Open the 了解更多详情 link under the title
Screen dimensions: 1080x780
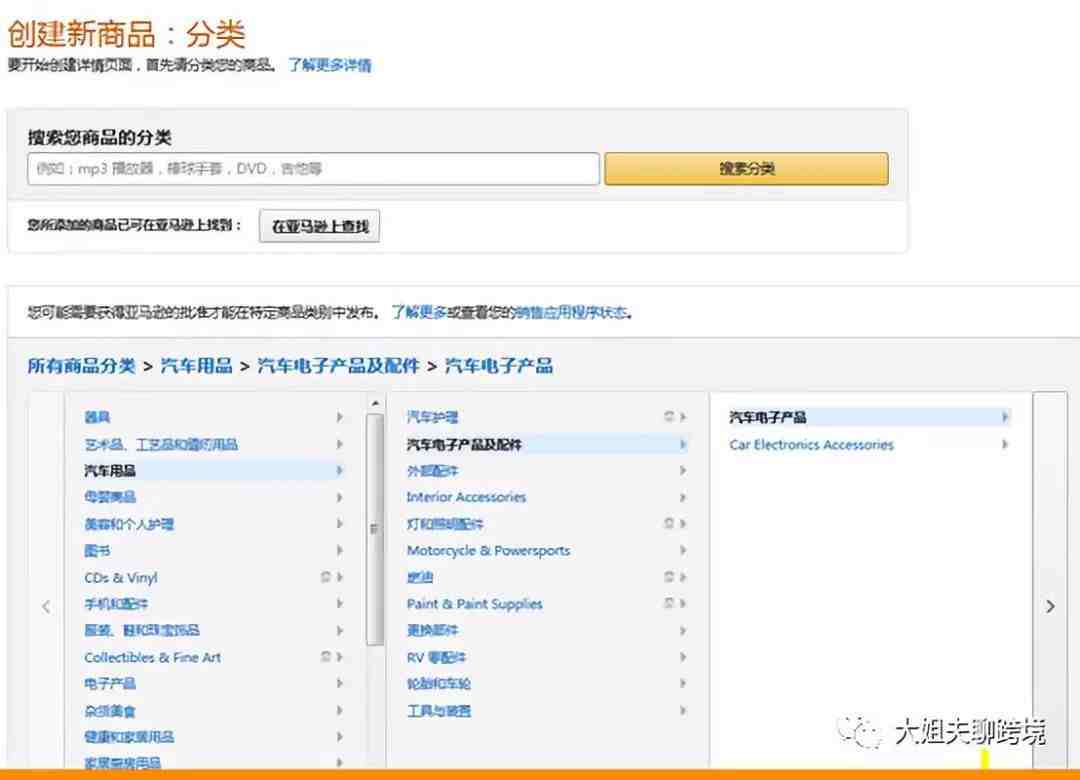(329, 65)
